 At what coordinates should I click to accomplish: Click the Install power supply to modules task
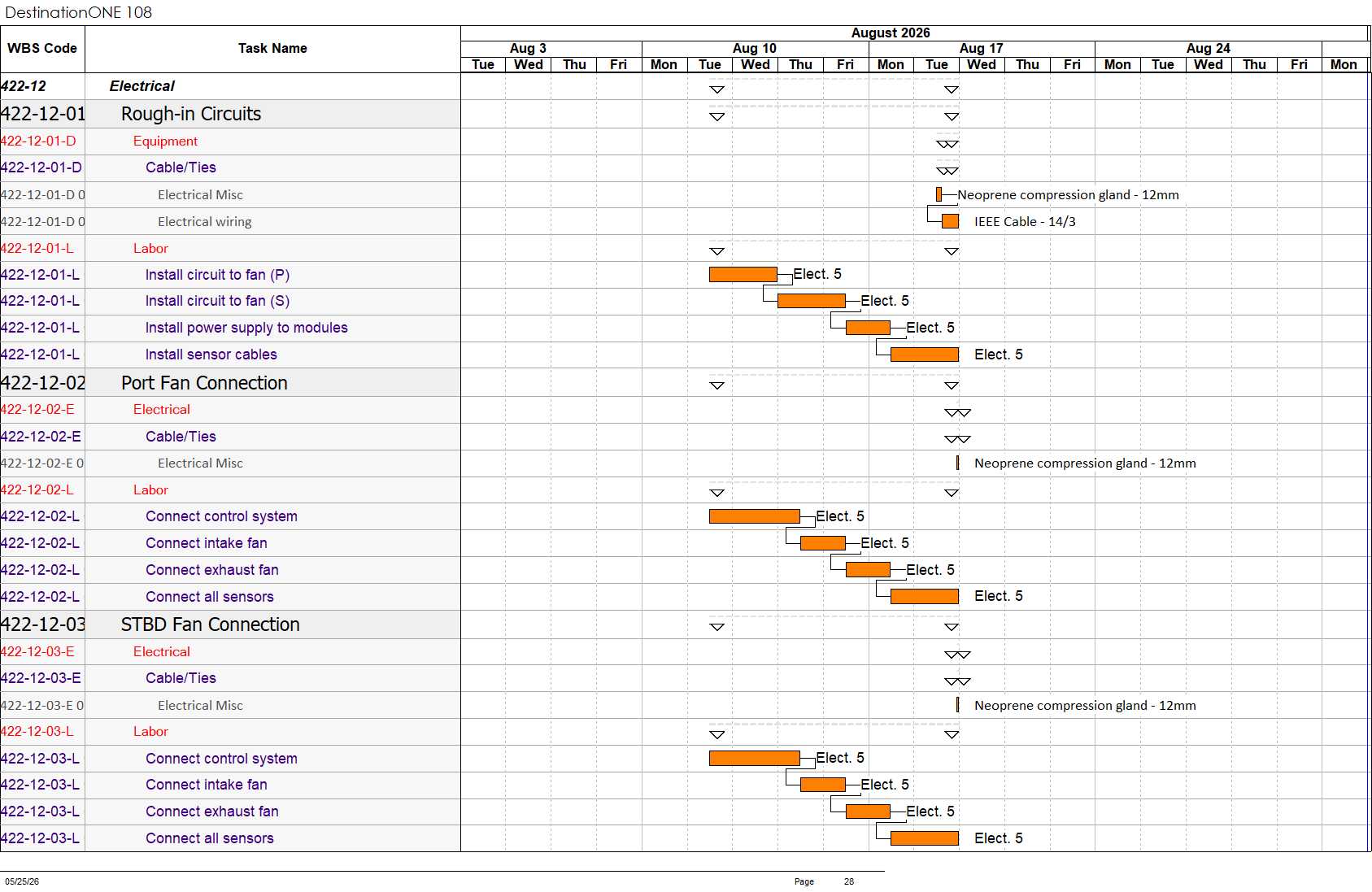pyautogui.click(x=246, y=328)
